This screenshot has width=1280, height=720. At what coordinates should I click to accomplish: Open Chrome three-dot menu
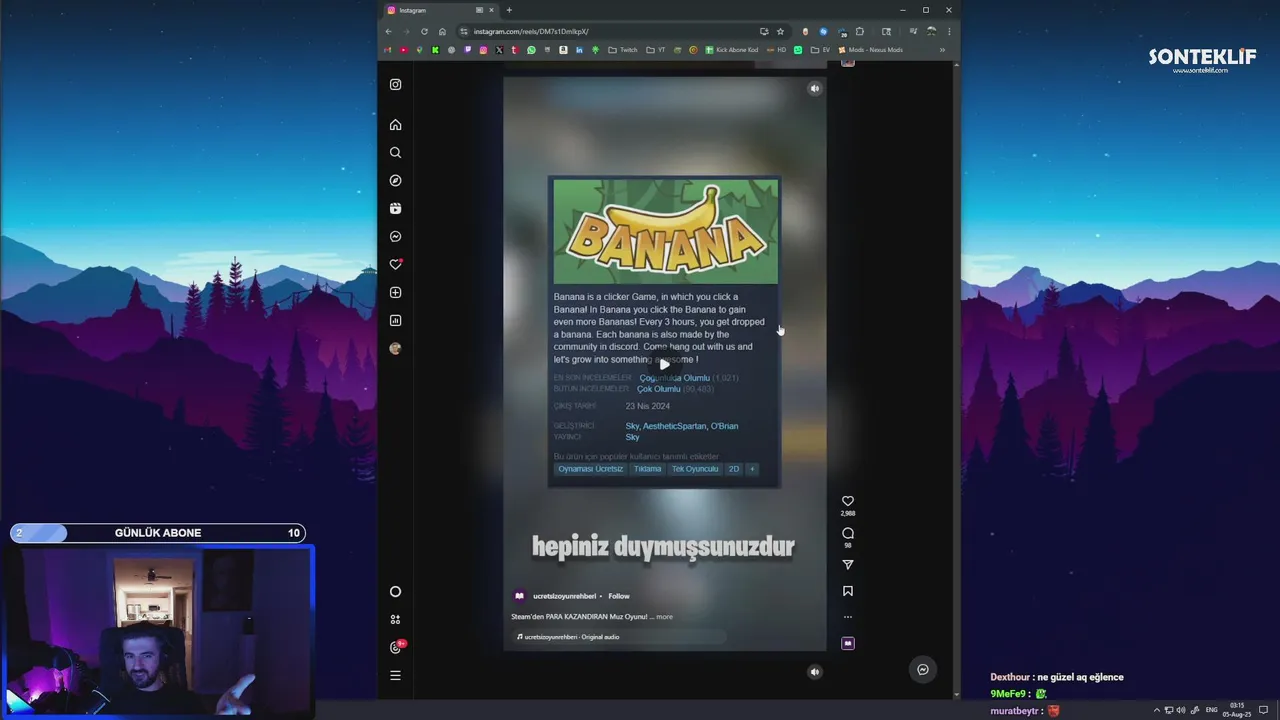(949, 31)
